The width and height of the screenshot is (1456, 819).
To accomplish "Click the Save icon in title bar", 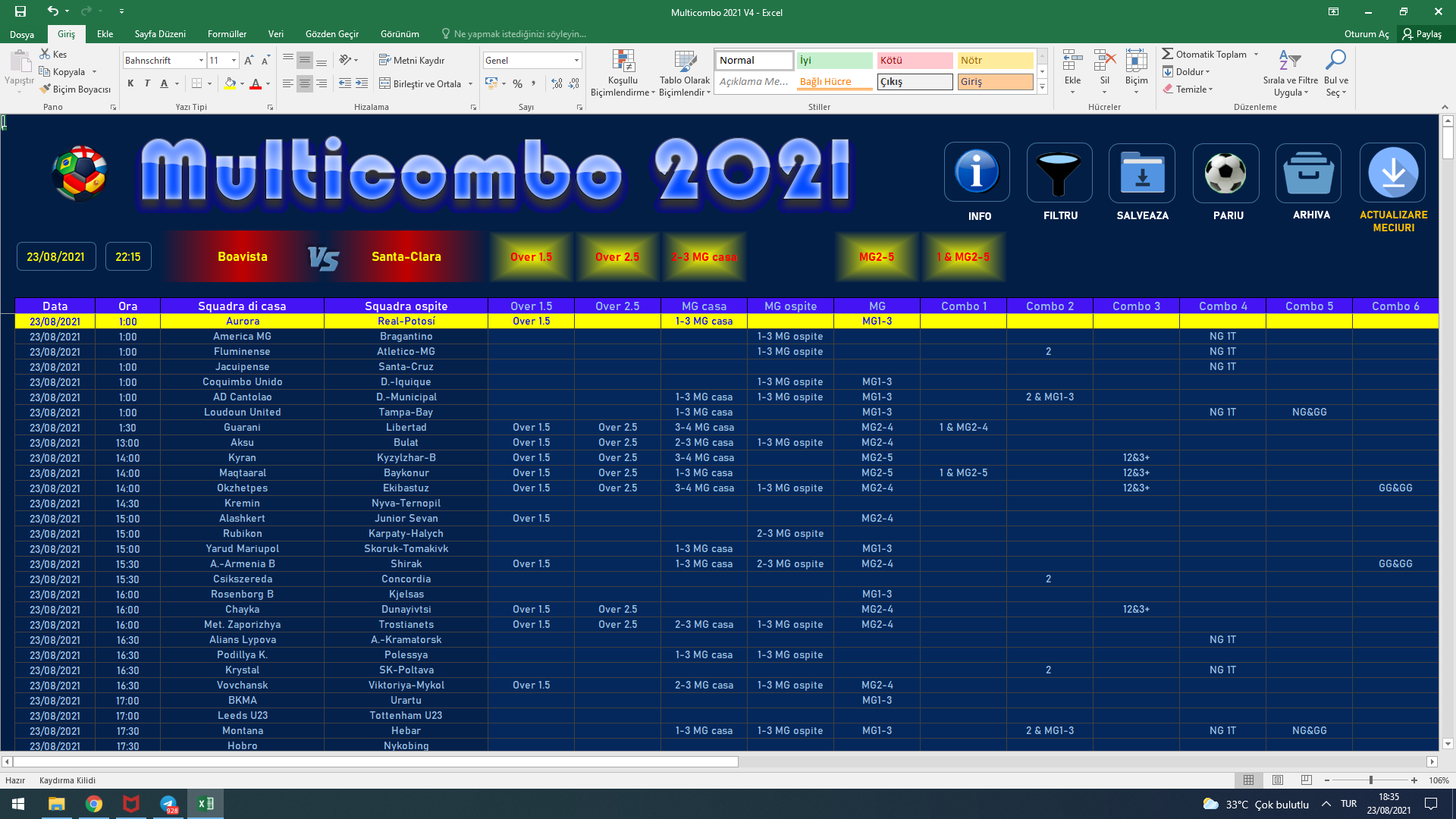I will coord(20,11).
